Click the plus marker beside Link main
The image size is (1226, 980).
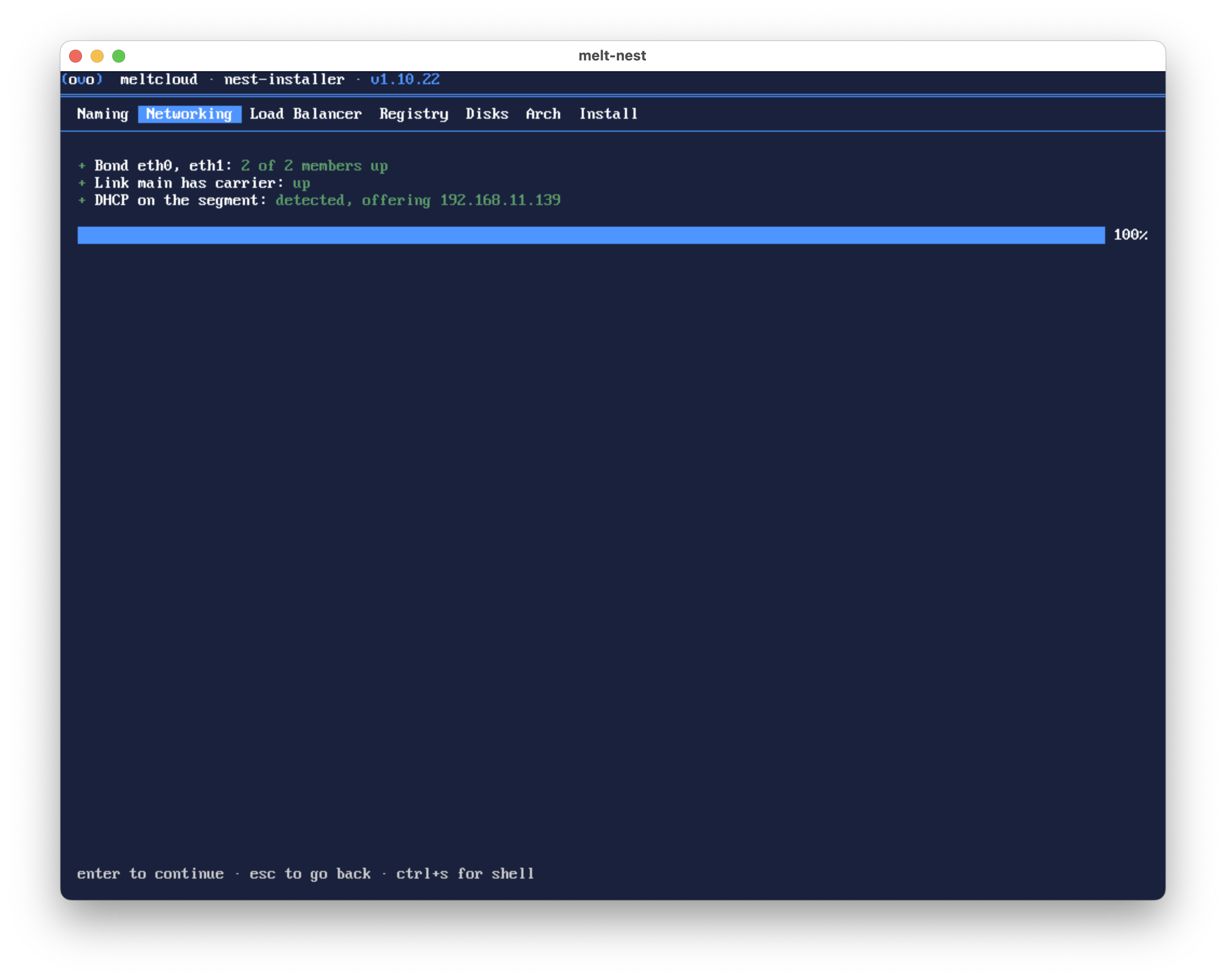(x=82, y=182)
